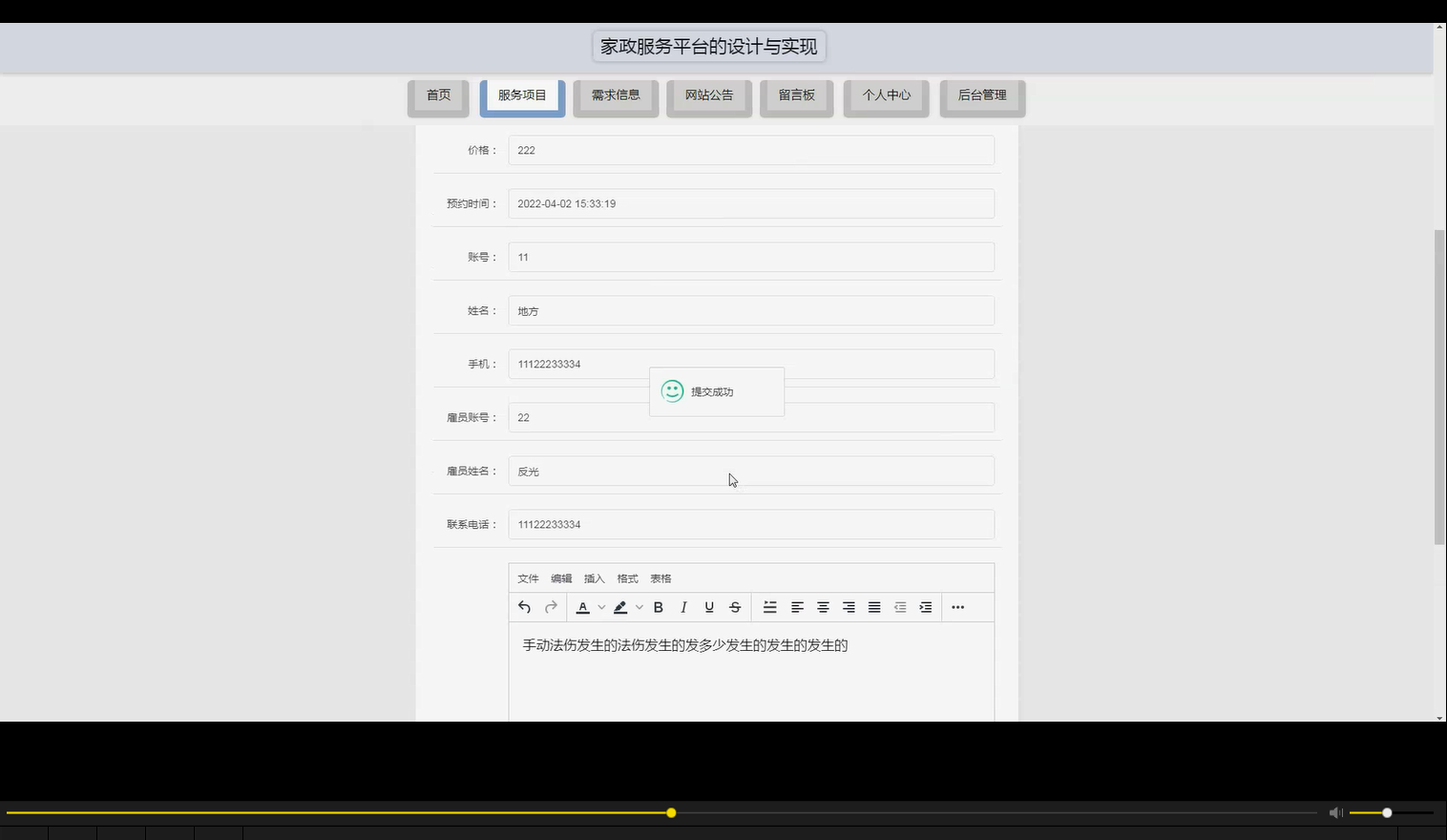Open the 文件 editor menu
This screenshot has width=1447, height=840.
pos(528,578)
